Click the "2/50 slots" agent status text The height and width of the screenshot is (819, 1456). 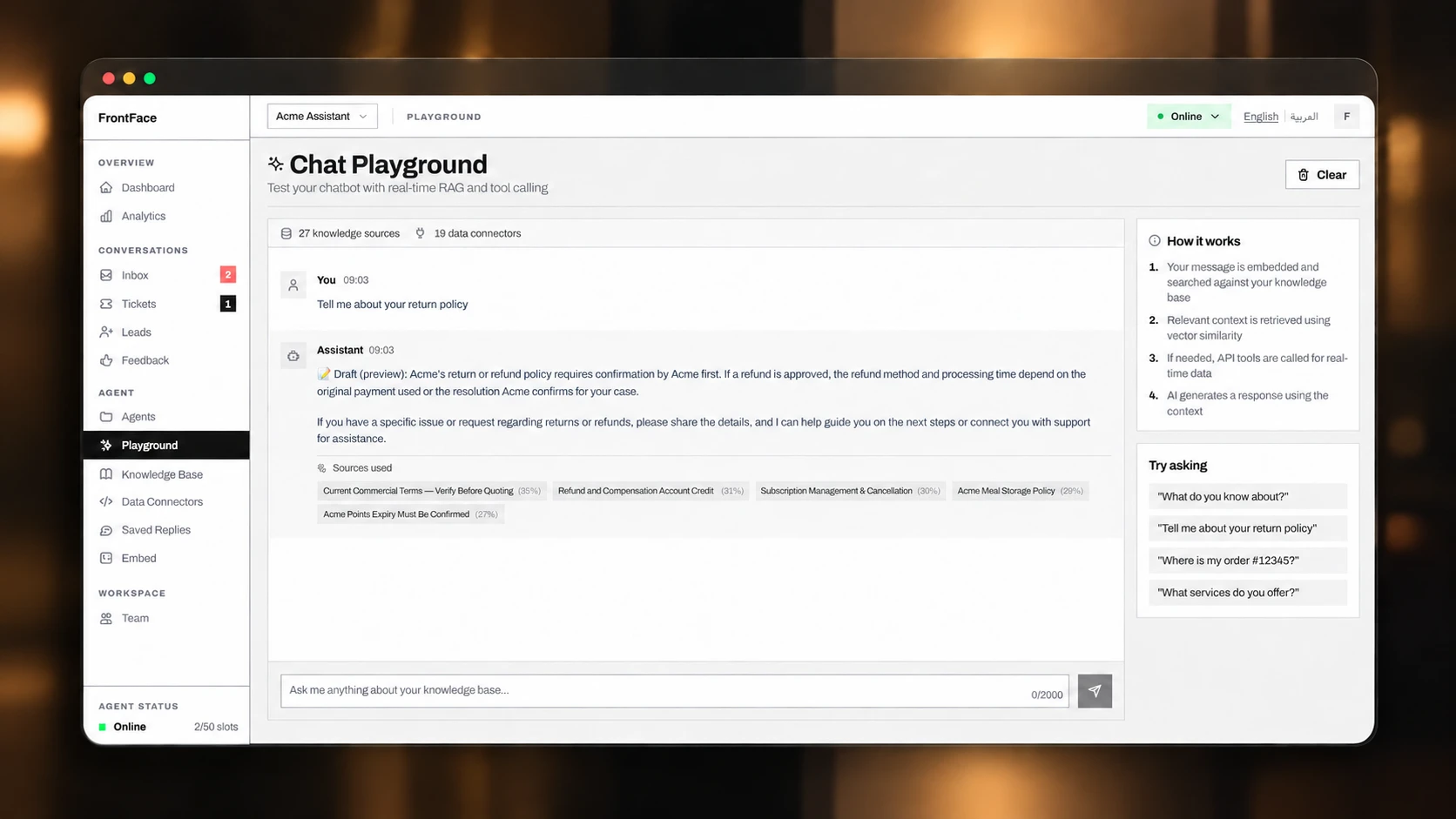pyautogui.click(x=216, y=727)
